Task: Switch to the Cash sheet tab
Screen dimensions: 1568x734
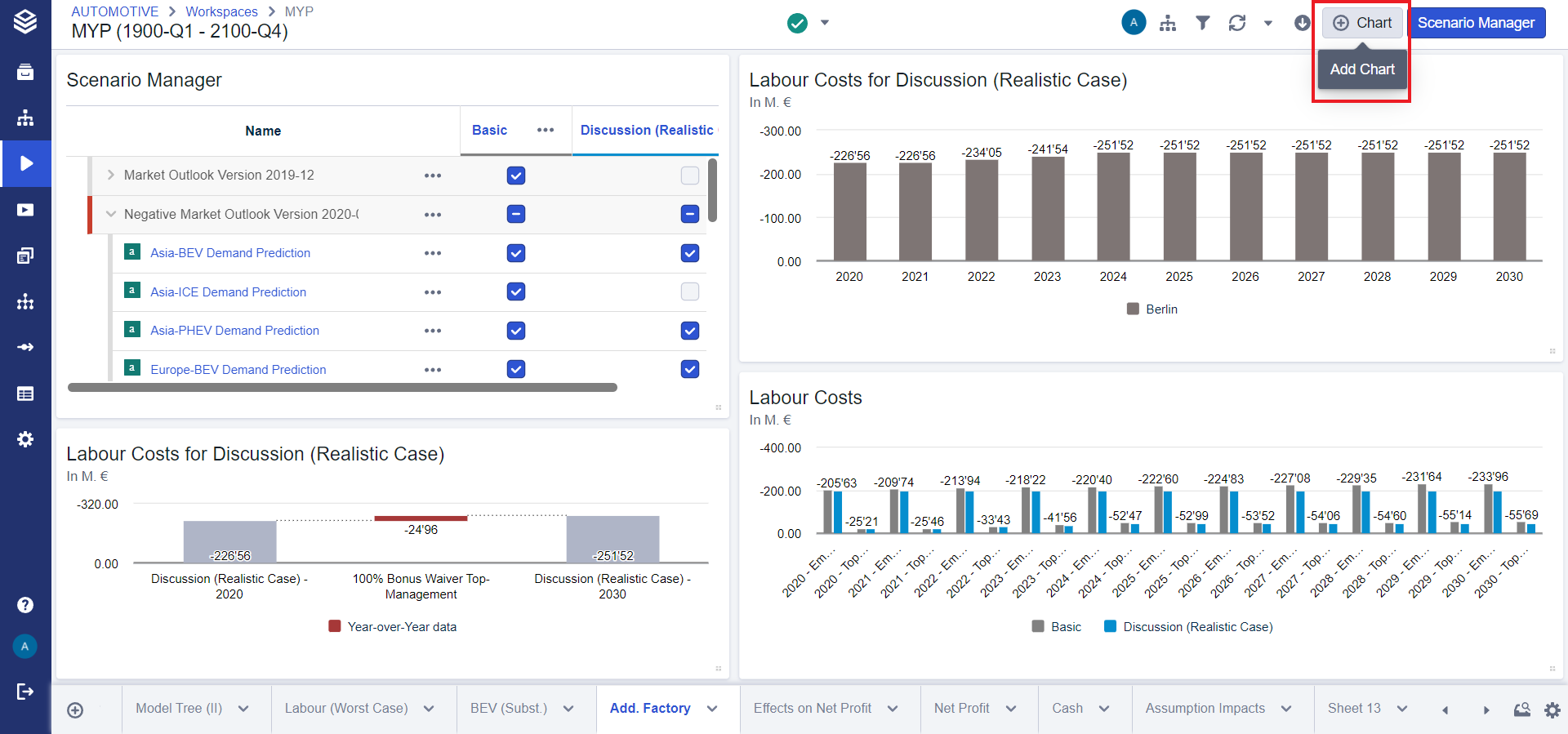Action: (x=1067, y=709)
